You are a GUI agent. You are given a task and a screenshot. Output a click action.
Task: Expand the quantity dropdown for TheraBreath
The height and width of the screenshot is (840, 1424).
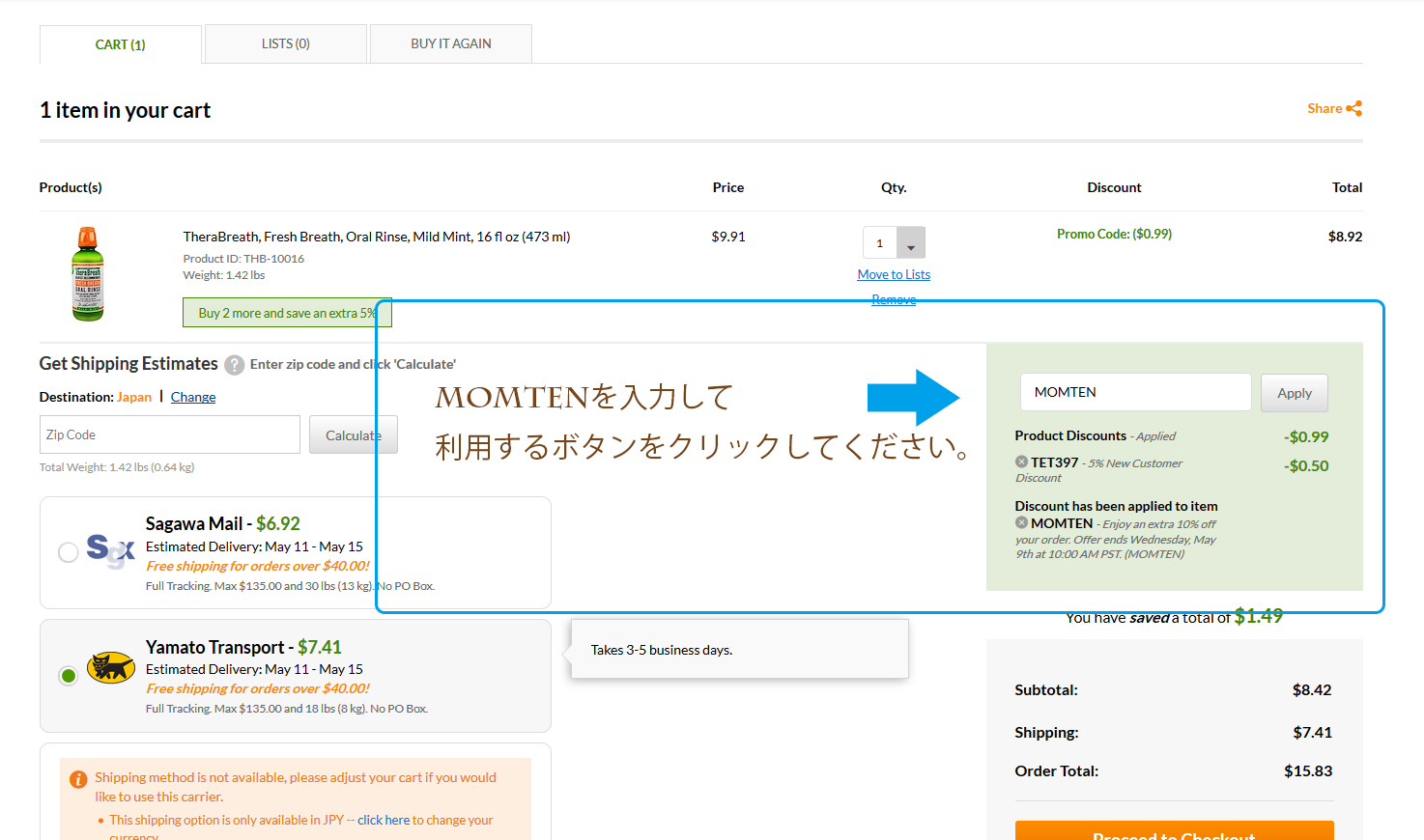[x=910, y=242]
